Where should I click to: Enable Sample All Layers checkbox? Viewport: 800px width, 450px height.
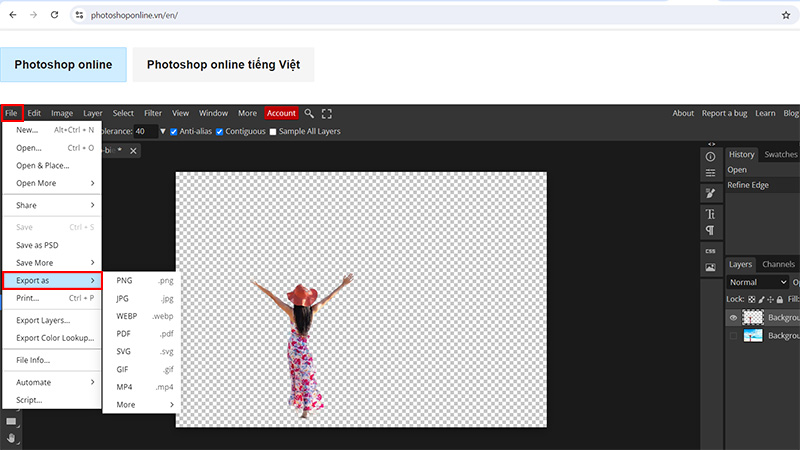[x=274, y=131]
